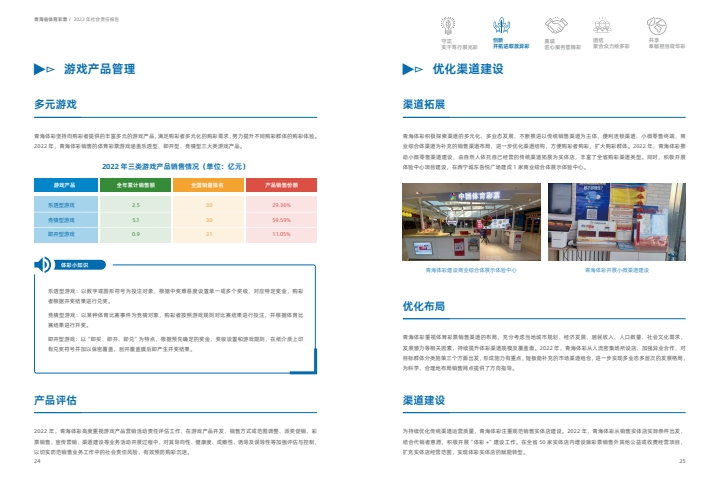The width and height of the screenshot is (720, 489).
Task: Click the 优化渠道建设 main heading
Action: 468,69
